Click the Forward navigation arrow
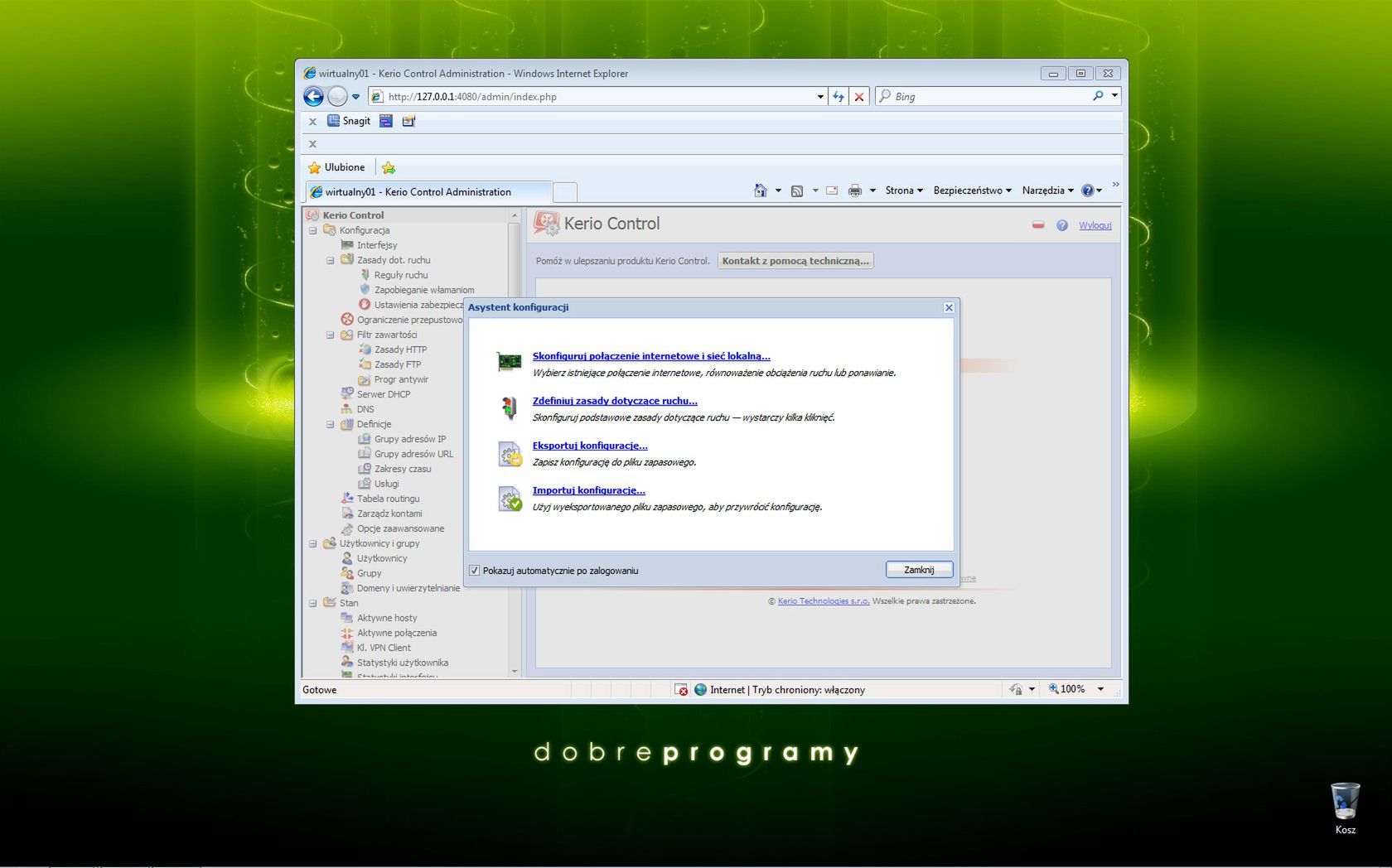This screenshot has height=868, width=1392. 337,97
